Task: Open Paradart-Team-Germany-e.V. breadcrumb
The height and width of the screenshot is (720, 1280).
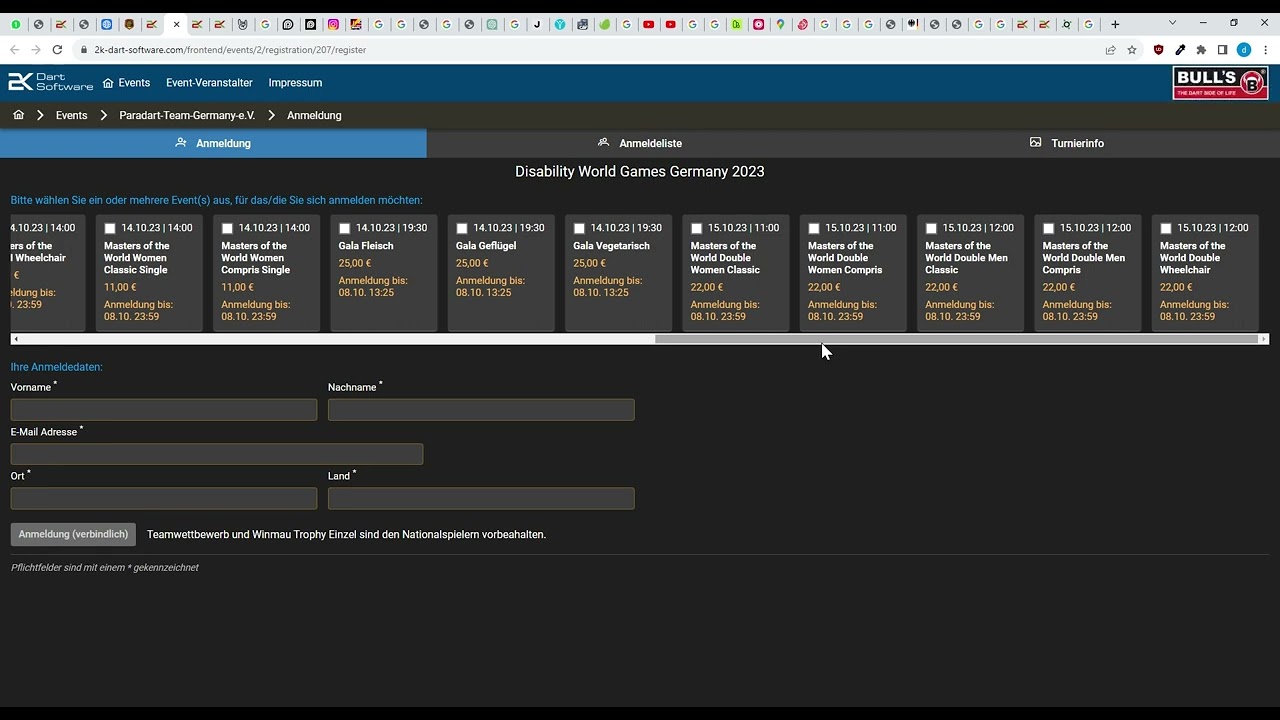Action: (187, 115)
